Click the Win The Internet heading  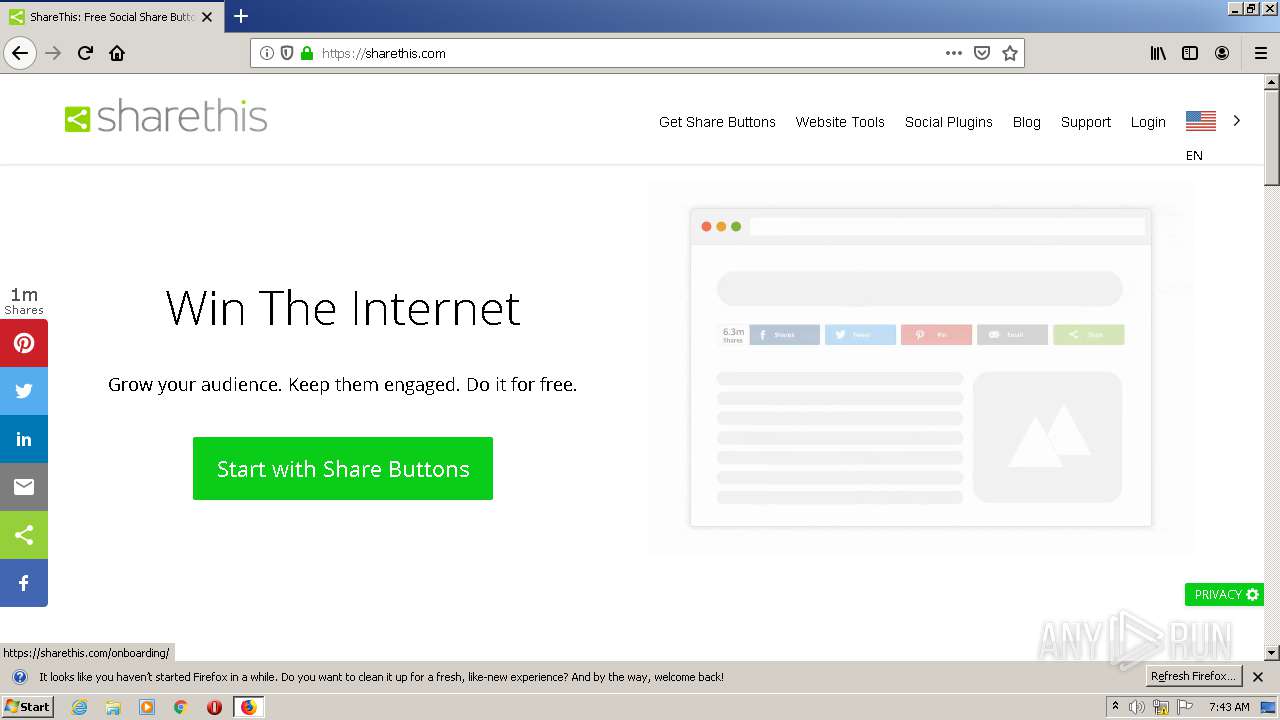click(343, 307)
